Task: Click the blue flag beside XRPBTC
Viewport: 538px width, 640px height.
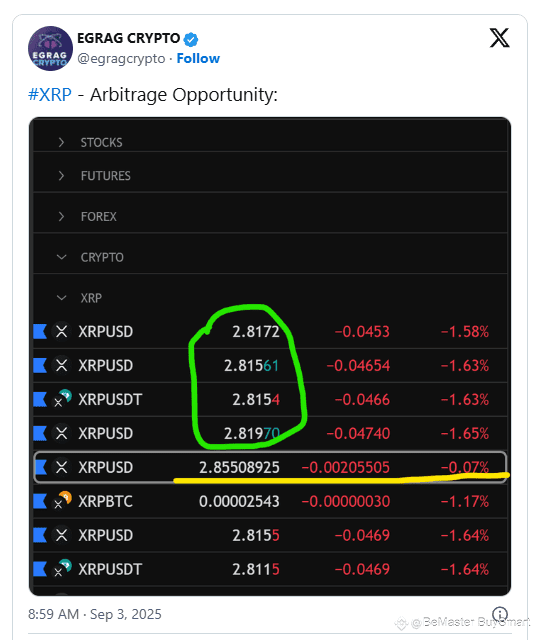Action: pyautogui.click(x=40, y=501)
